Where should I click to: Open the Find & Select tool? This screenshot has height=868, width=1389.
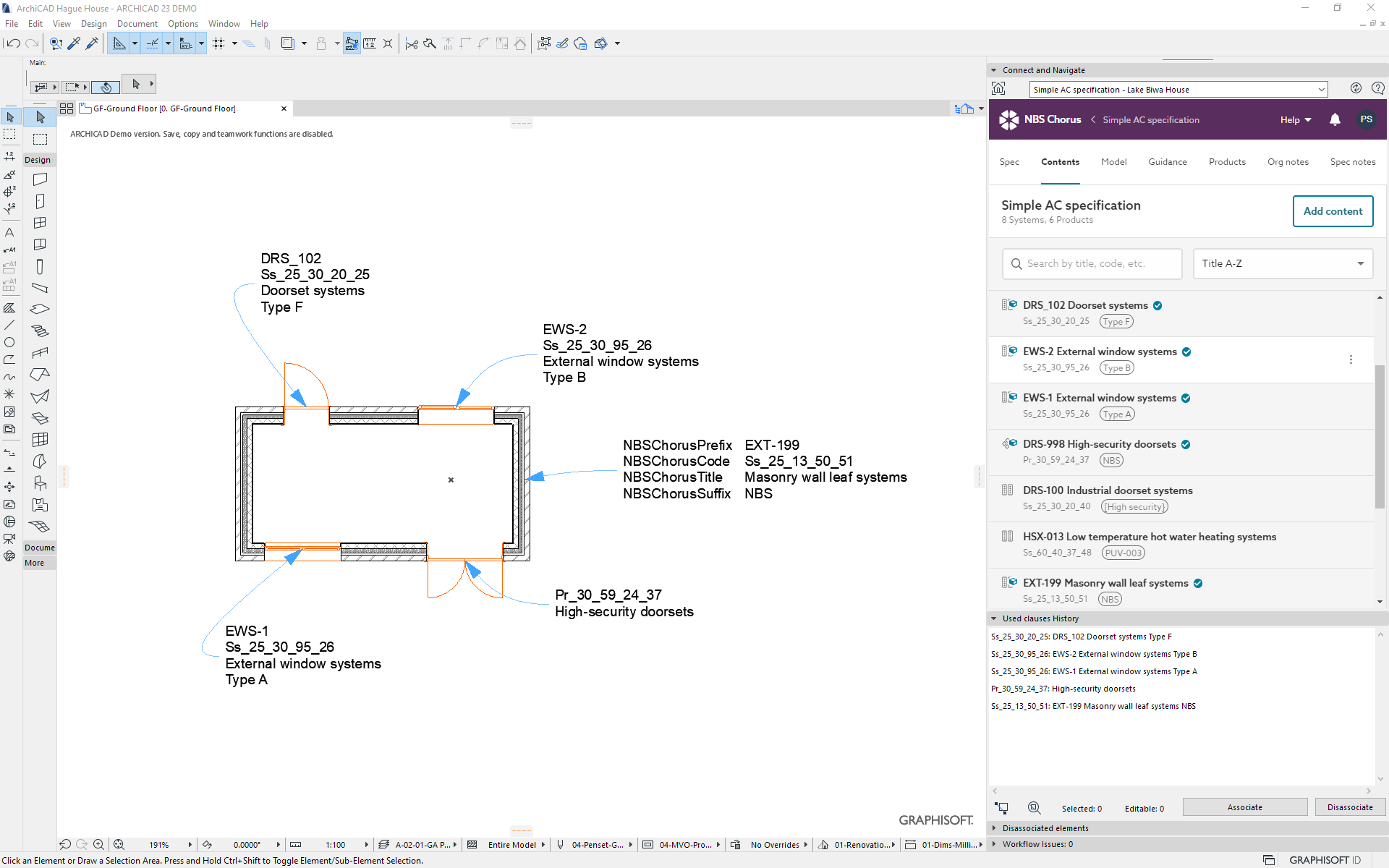56,43
